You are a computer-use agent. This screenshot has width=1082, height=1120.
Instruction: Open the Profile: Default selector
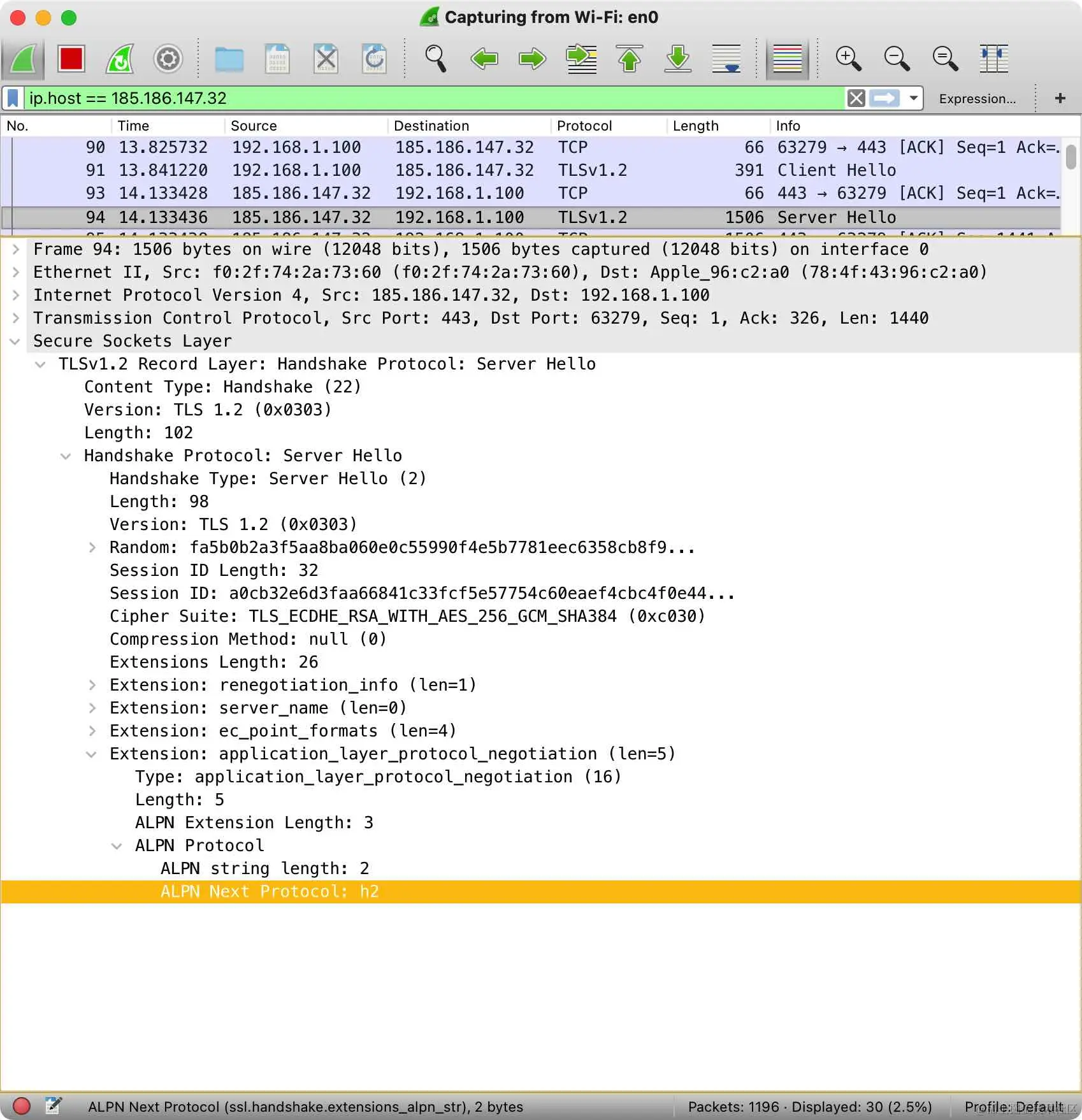(1013, 1107)
